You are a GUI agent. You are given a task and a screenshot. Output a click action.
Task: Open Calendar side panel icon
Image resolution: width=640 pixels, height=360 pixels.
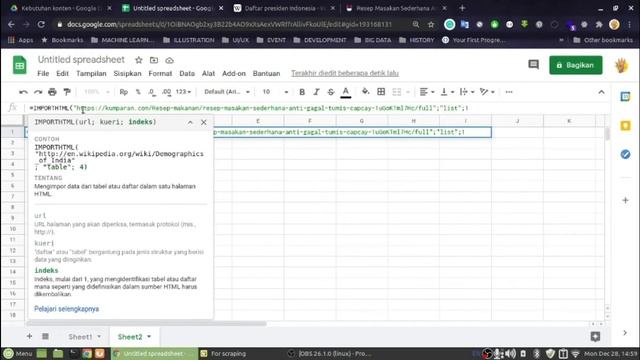625,97
